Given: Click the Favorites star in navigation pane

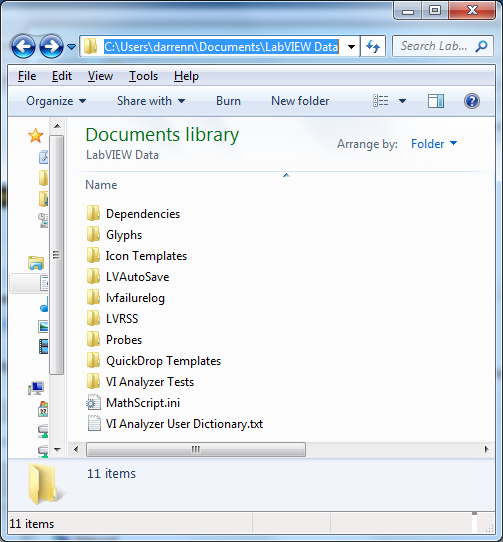Looking at the screenshot, I should click(36, 136).
